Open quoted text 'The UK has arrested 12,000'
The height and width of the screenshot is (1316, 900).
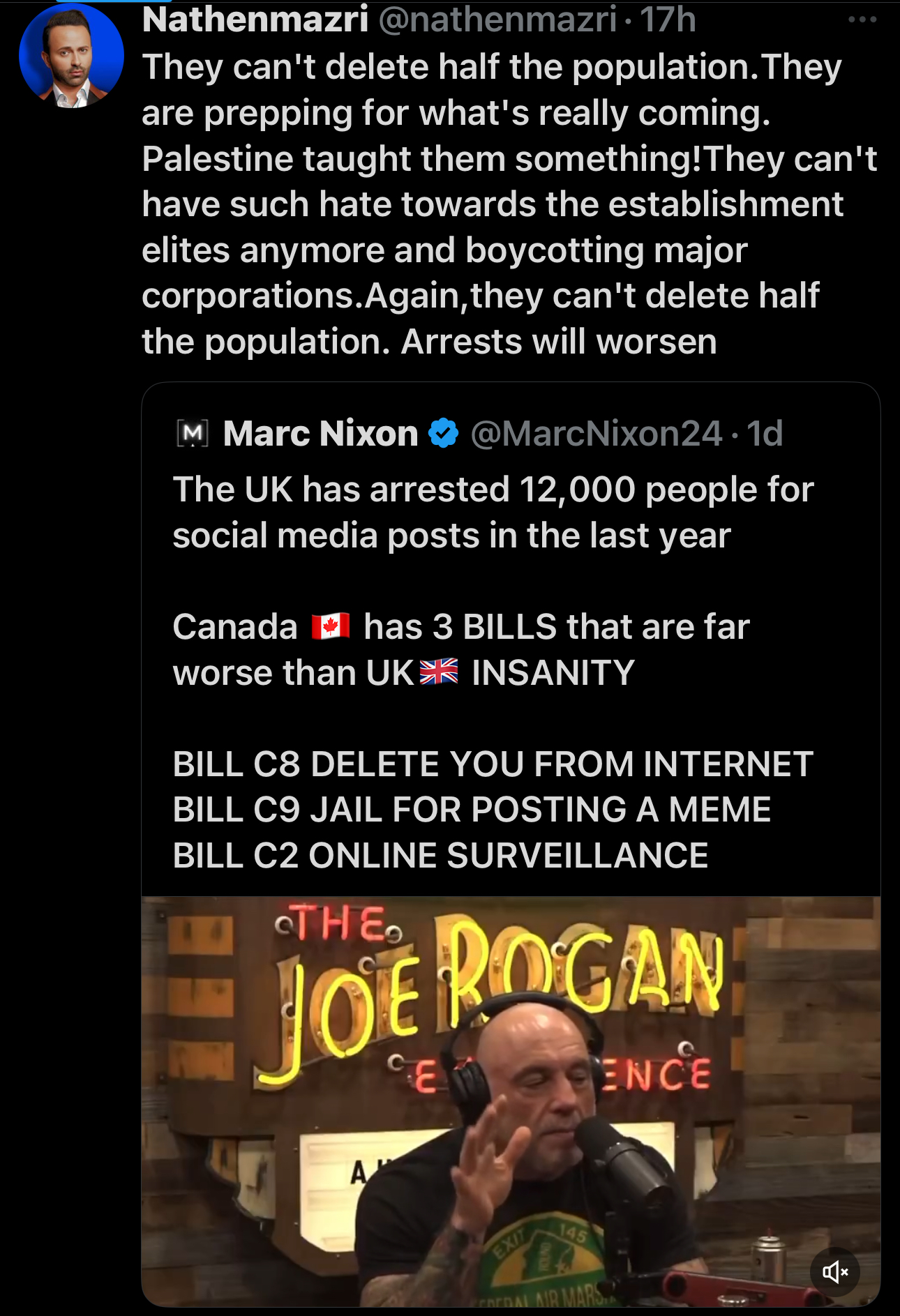point(493,512)
